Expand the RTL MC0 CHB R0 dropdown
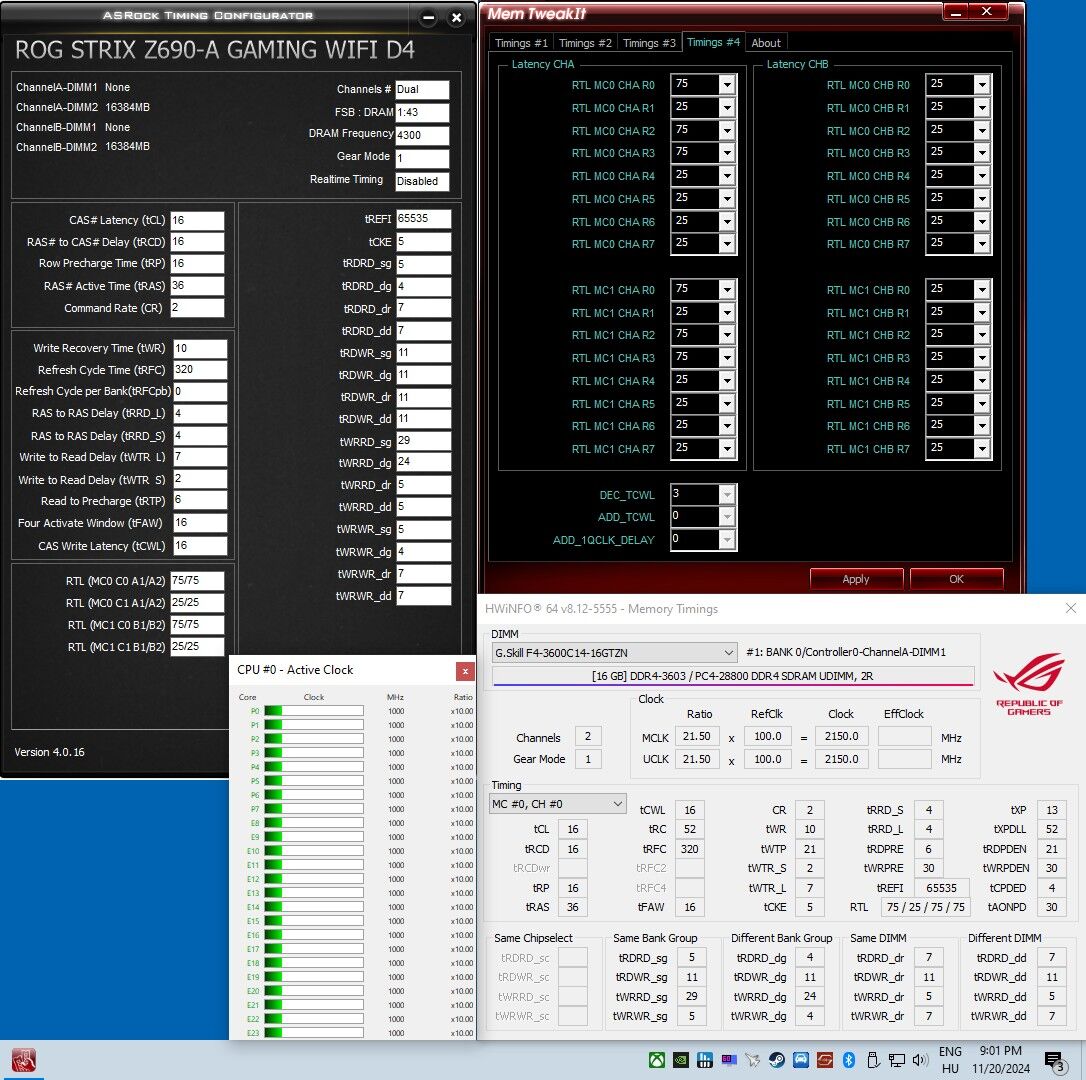Screen dimensions: 1086x1080 click(x=981, y=85)
